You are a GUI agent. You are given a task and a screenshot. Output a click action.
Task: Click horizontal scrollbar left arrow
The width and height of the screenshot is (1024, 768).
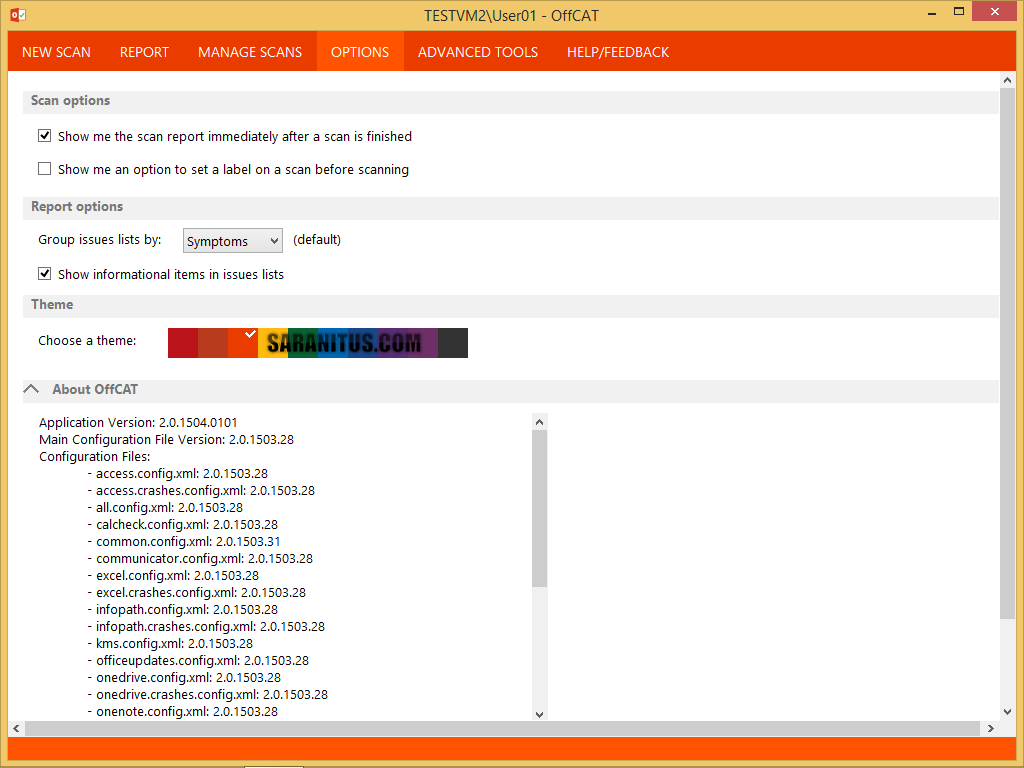(x=16, y=728)
